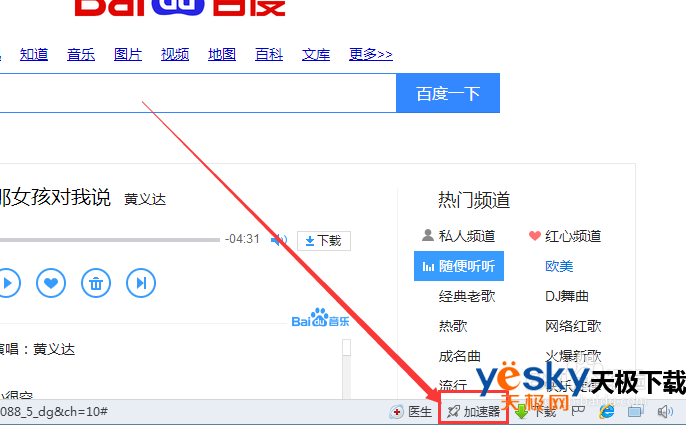The height and width of the screenshot is (425, 686).
Task: Open the 图片 link
Action: coord(128,54)
